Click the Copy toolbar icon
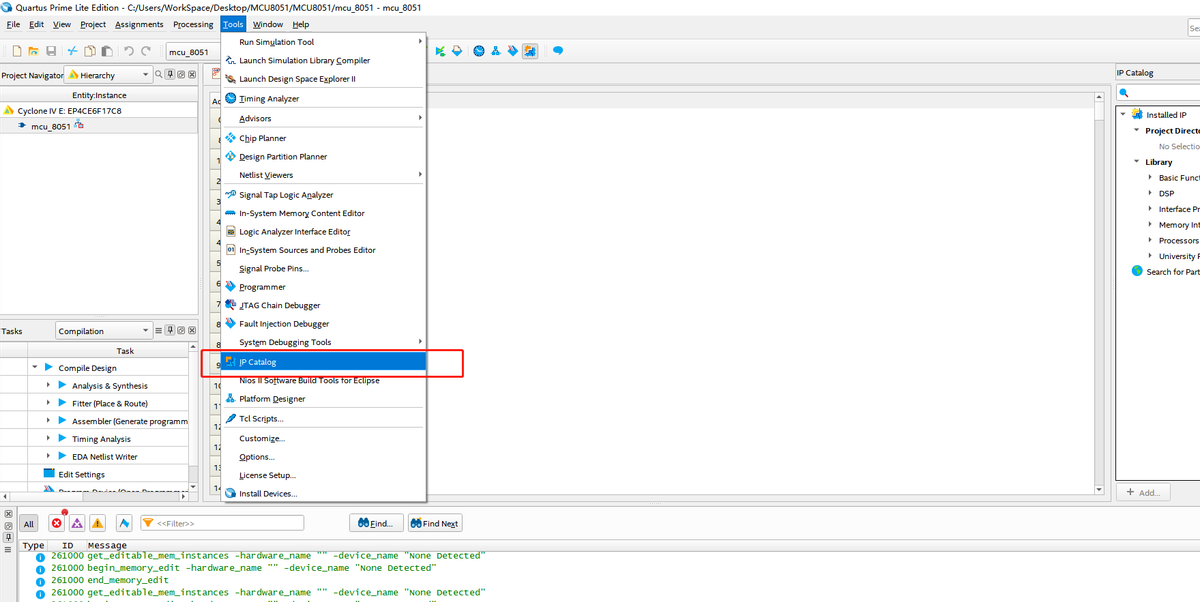 click(90, 51)
